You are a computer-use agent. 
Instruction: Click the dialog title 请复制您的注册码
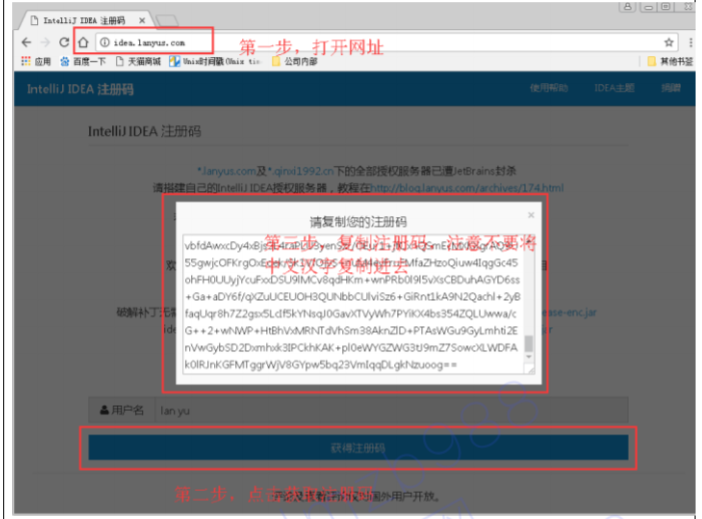(x=358, y=222)
